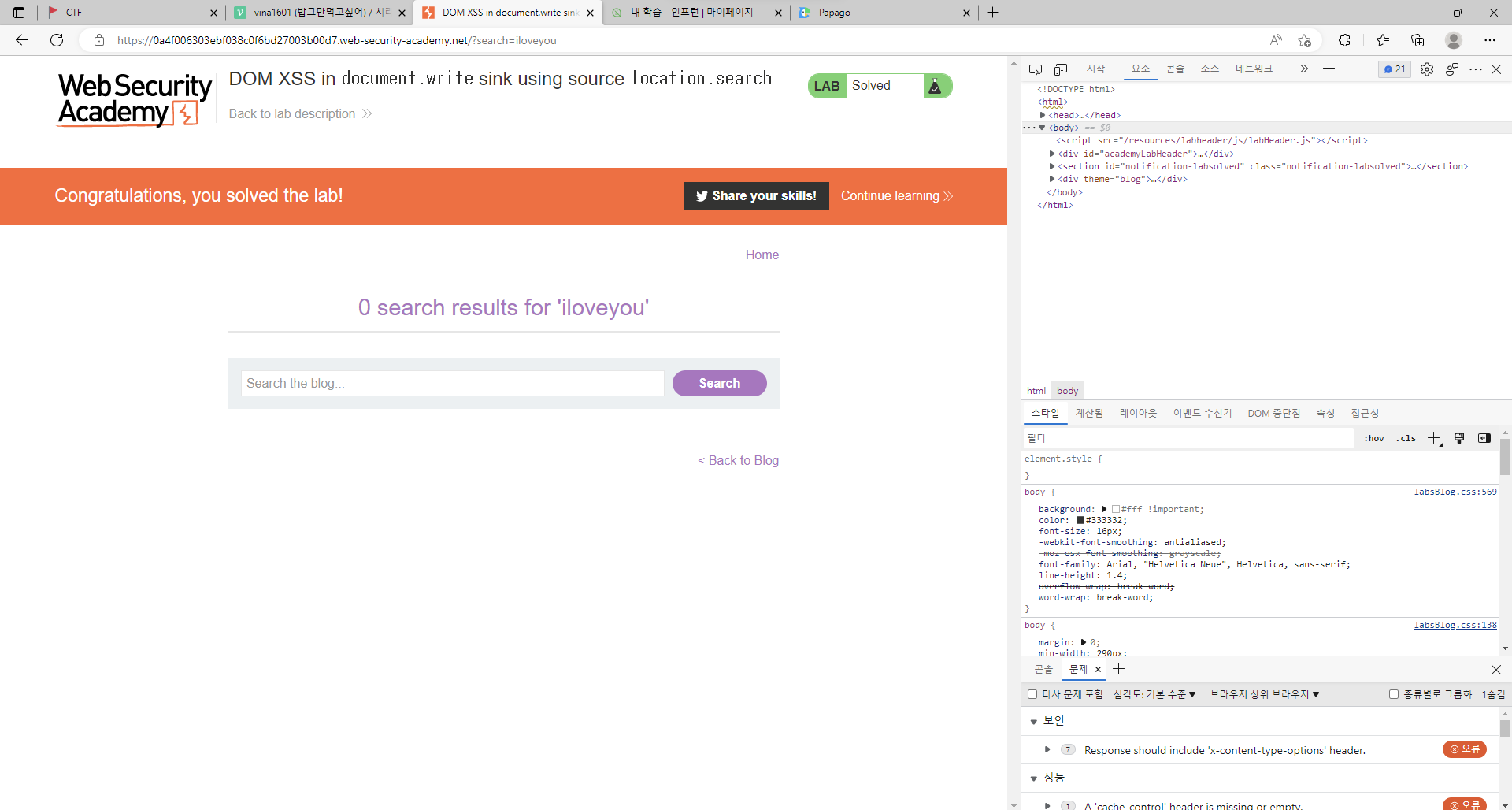Toggle computed styles sidebar icon

coord(1484,438)
